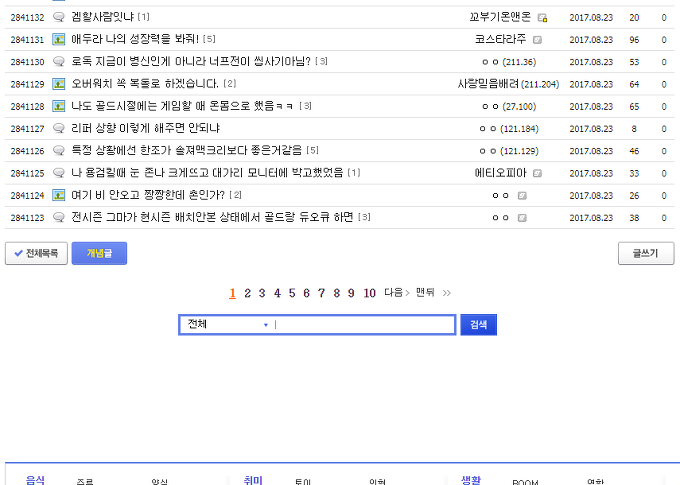The width and height of the screenshot is (680, 485).
Task: Click author 코스타라주
Action: point(500,39)
